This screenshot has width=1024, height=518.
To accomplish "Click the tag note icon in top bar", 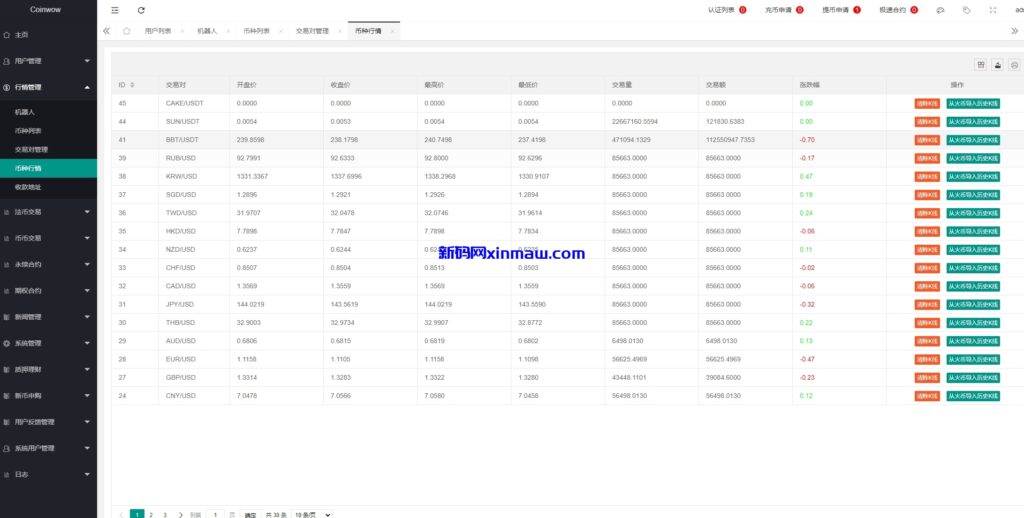I will 966,10.
